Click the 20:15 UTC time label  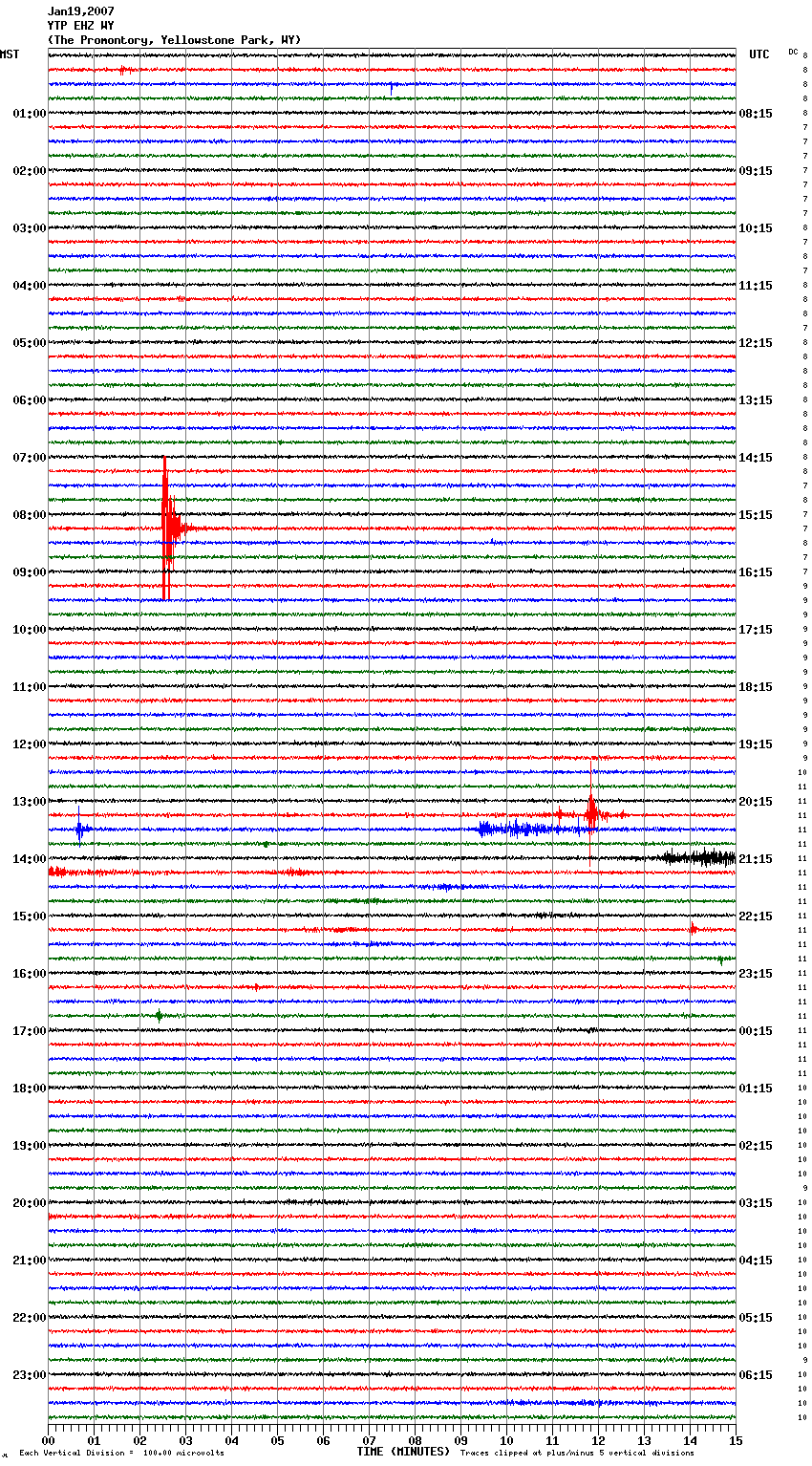(756, 802)
